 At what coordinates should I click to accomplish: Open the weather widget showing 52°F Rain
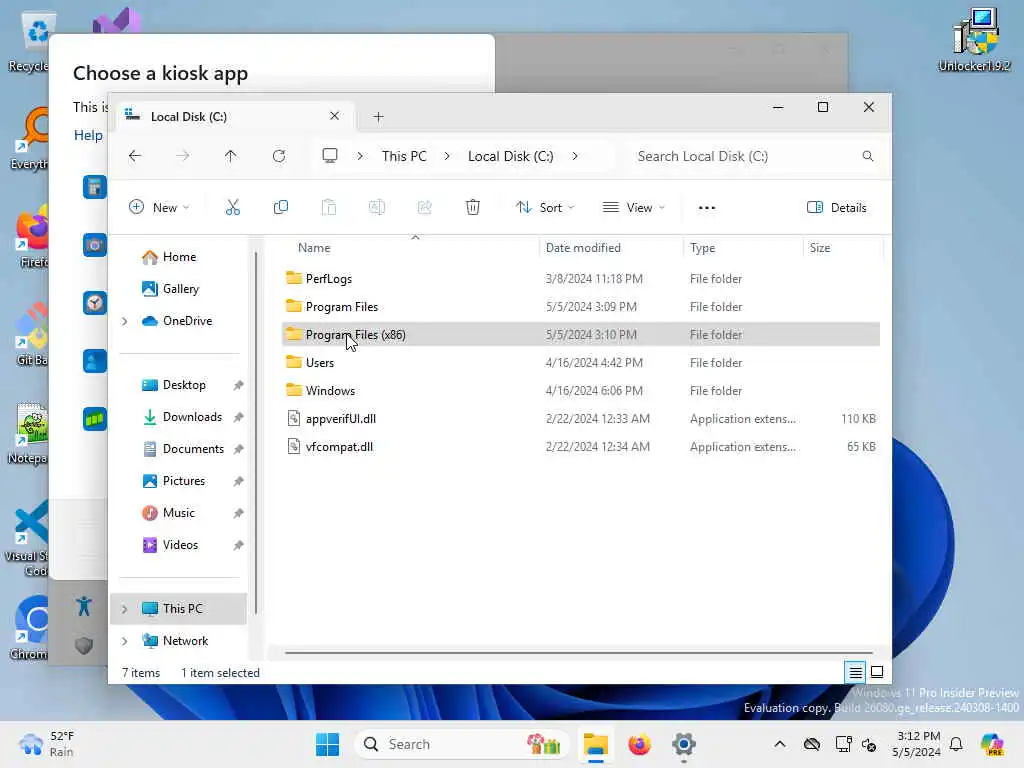coord(46,744)
